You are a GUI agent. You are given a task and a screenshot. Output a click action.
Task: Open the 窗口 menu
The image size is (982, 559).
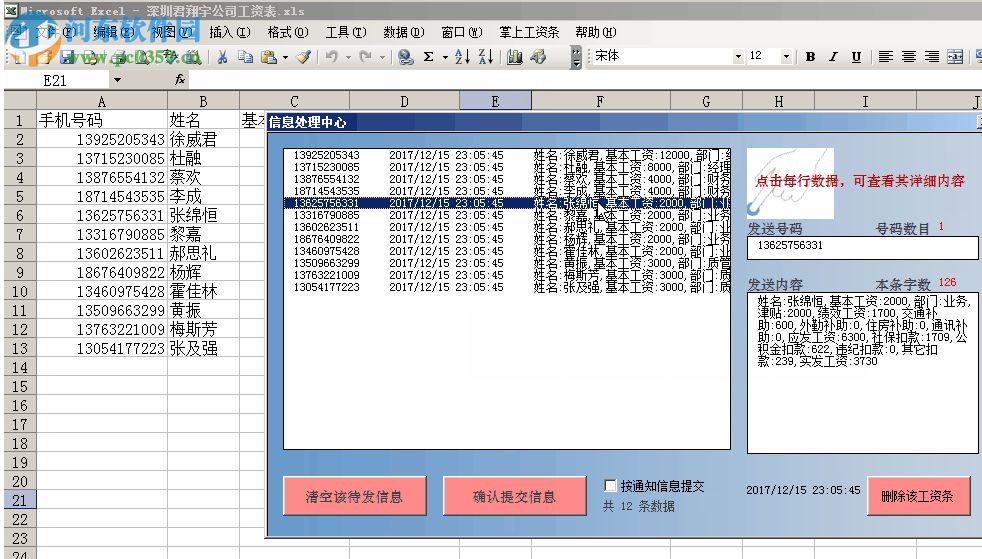point(462,32)
